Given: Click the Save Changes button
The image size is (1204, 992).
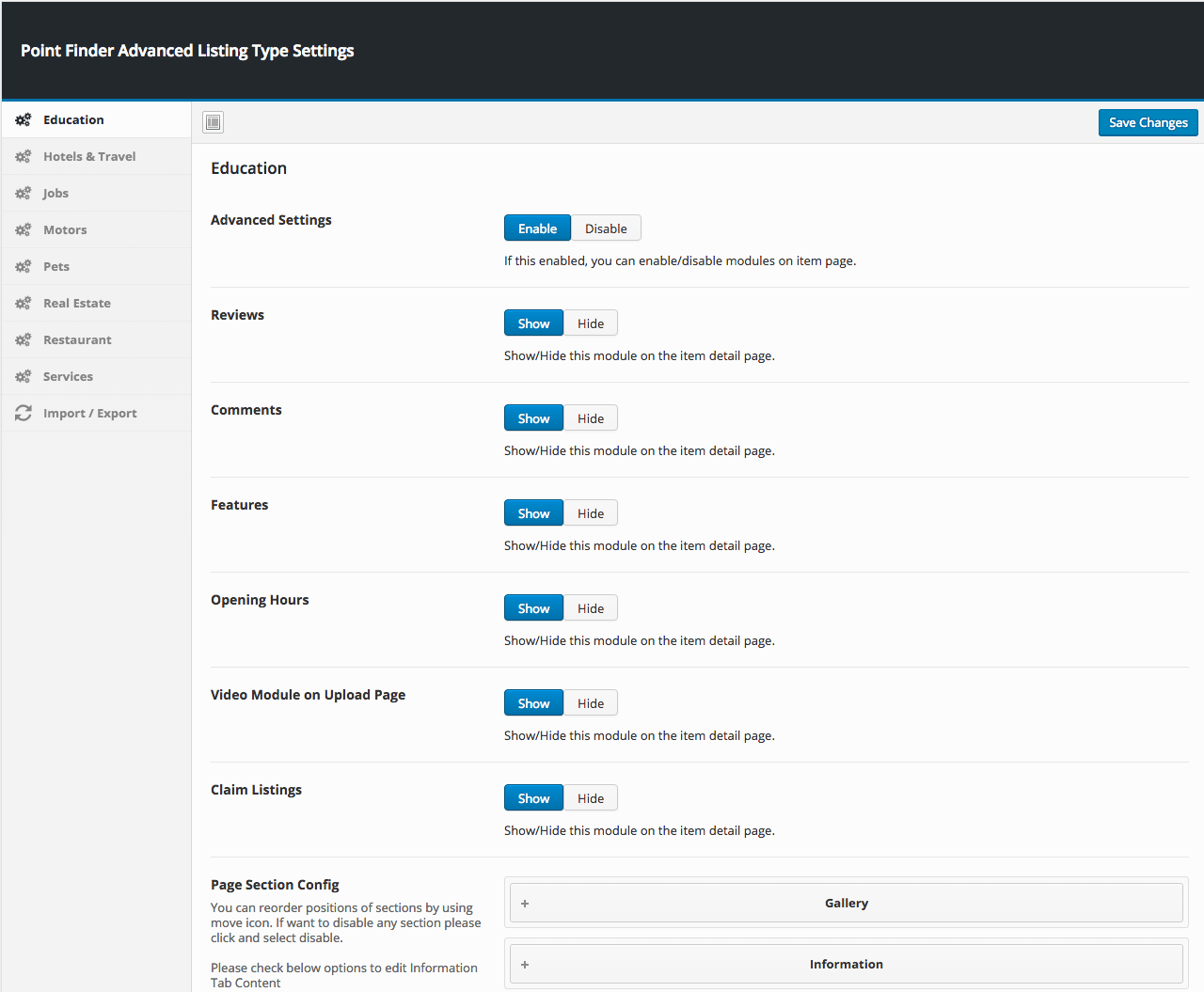Looking at the screenshot, I should tap(1148, 122).
